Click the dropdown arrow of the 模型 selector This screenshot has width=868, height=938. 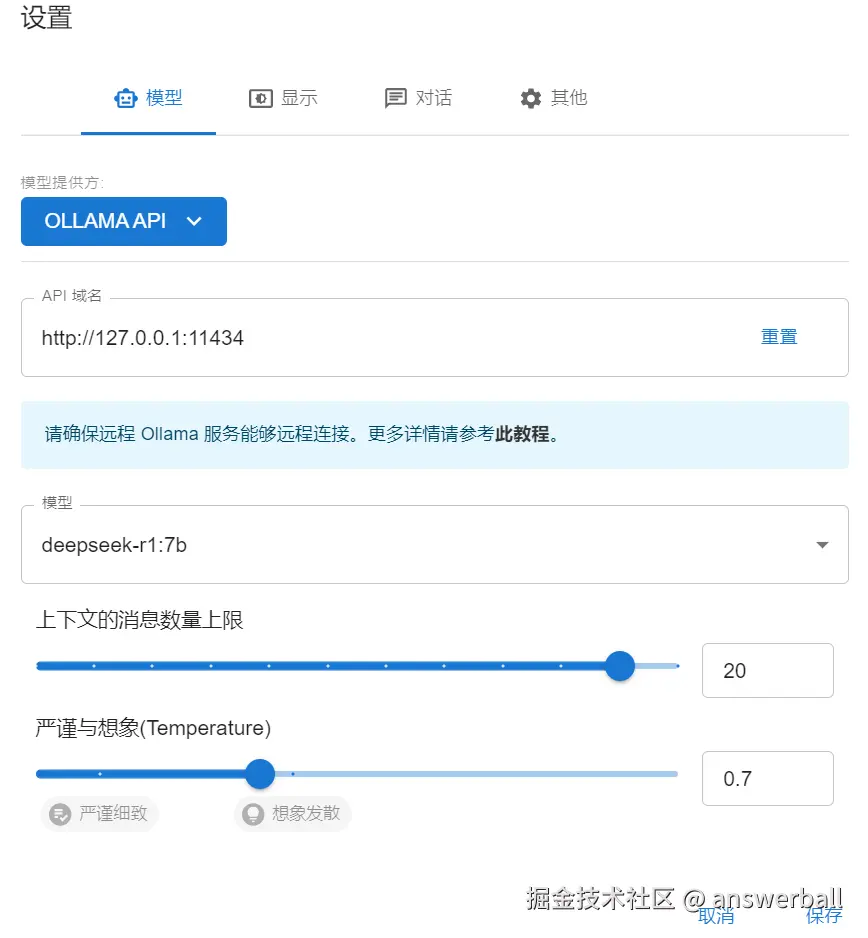point(820,544)
